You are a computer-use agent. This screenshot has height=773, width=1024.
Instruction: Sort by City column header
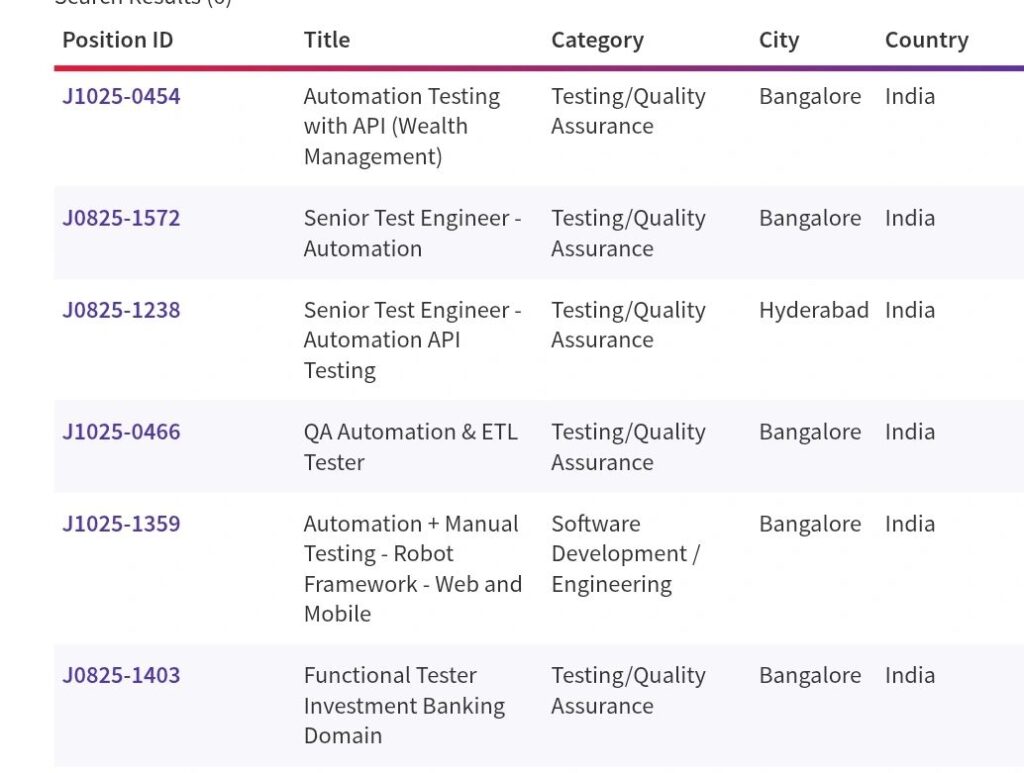pos(778,40)
